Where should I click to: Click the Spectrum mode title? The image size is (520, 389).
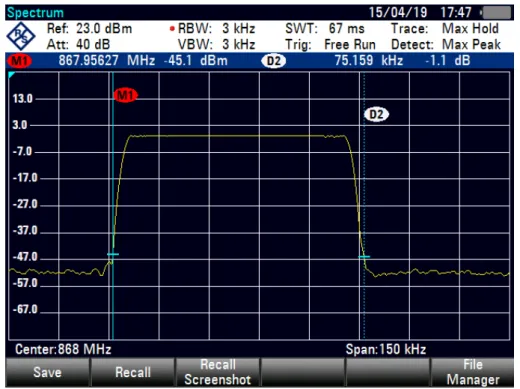coord(35,13)
